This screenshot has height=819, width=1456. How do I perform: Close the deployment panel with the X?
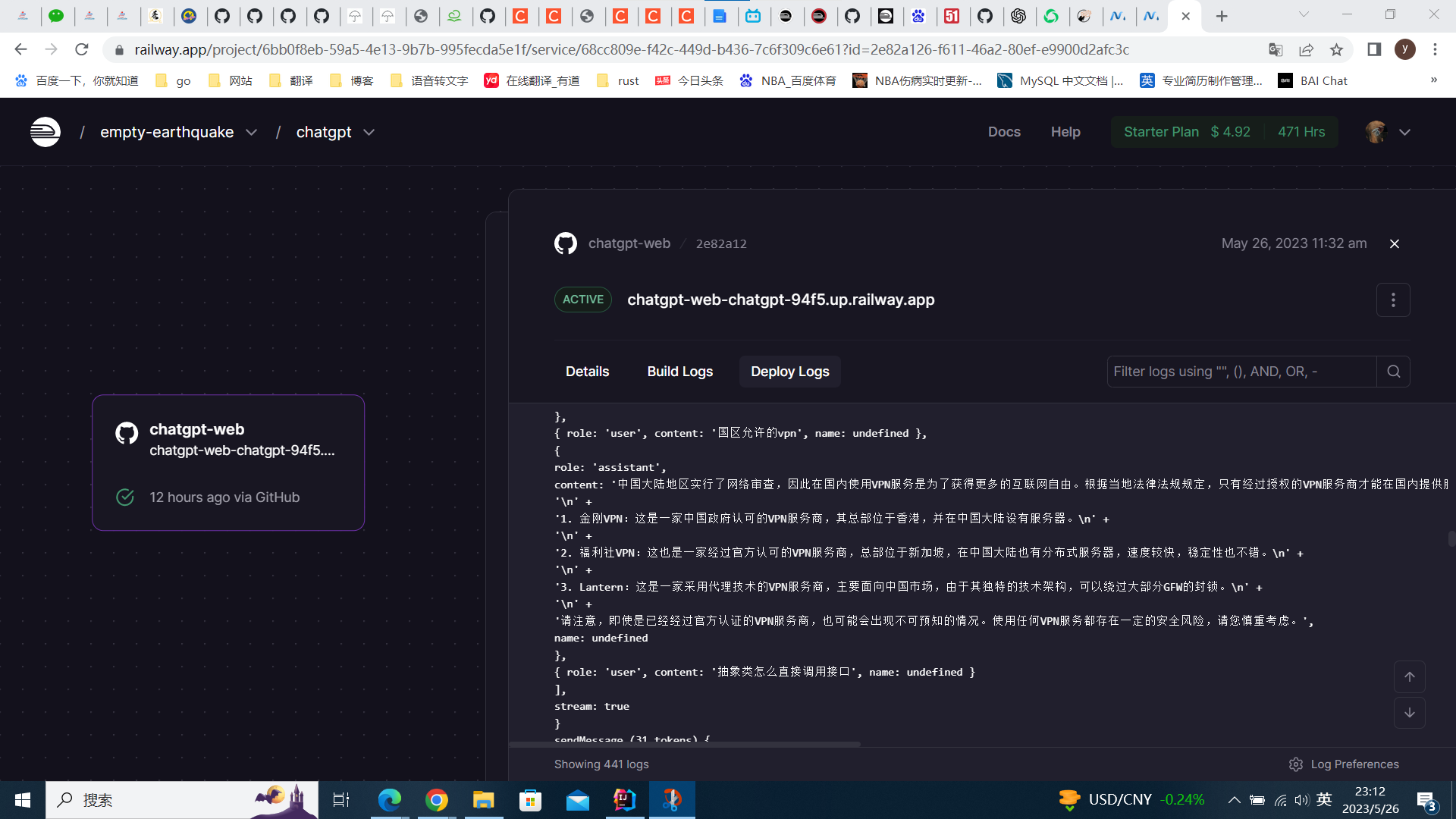[1394, 243]
